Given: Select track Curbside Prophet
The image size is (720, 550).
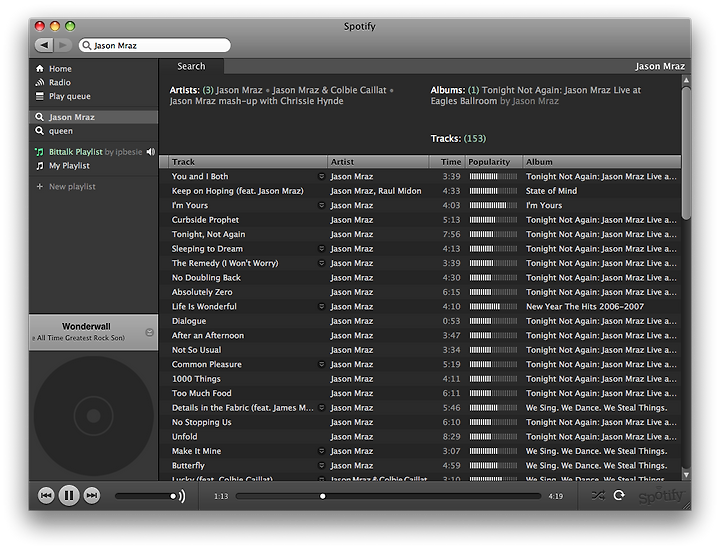Looking at the screenshot, I should click(x=205, y=219).
